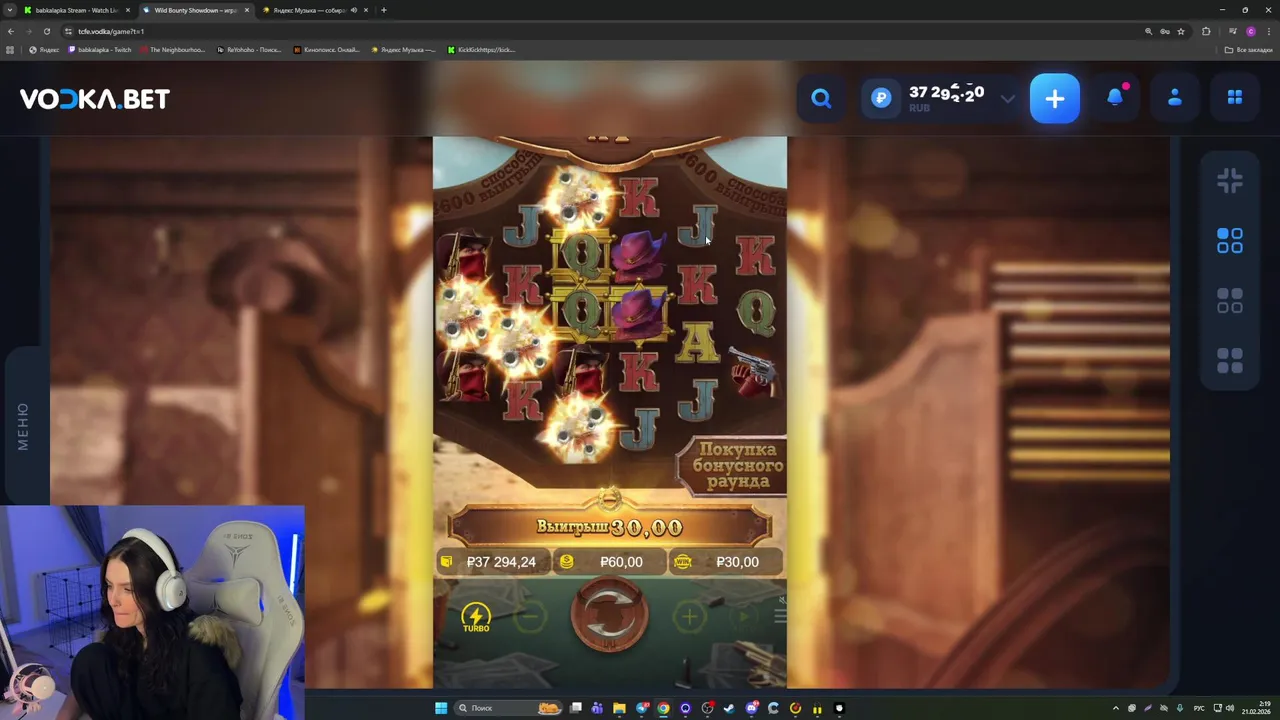Switch the РУС keyboard language

pyautogui.click(x=1199, y=708)
